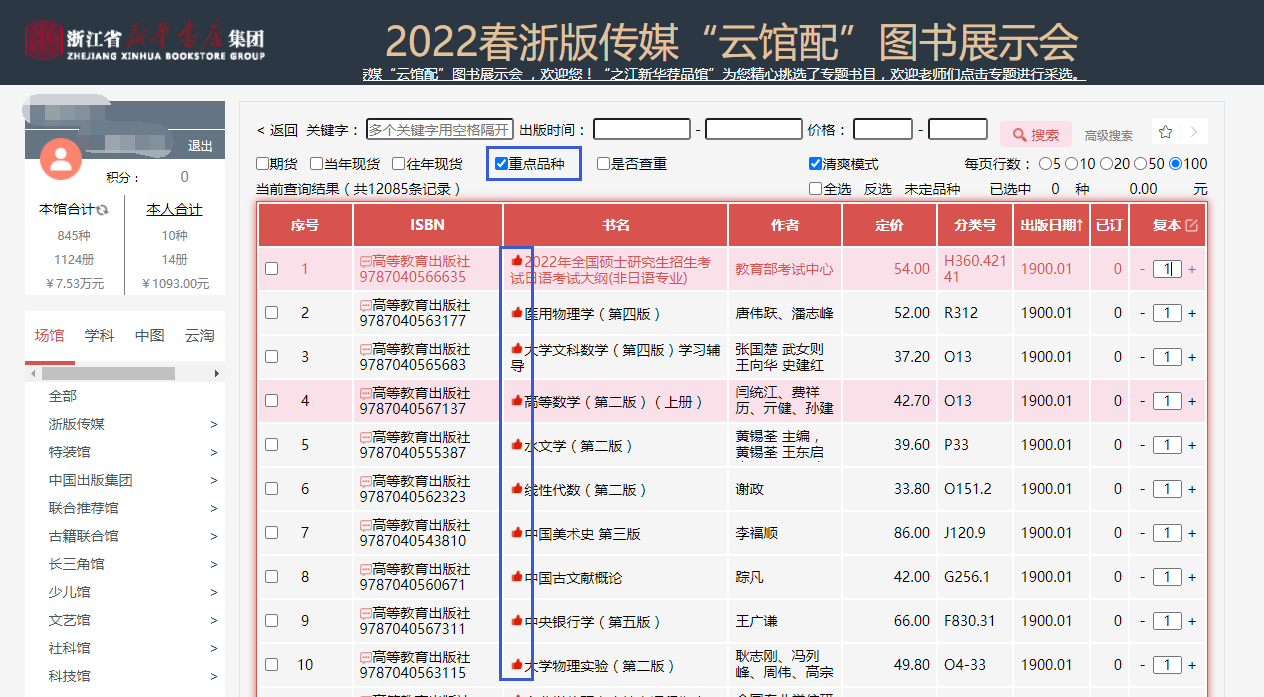Image resolution: width=1264 pixels, height=697 pixels.
Task: Tick the checkbox for row 6
Action: click(x=271, y=489)
